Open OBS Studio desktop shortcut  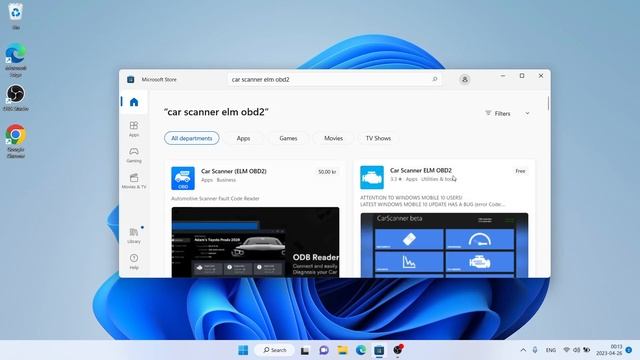(x=16, y=98)
